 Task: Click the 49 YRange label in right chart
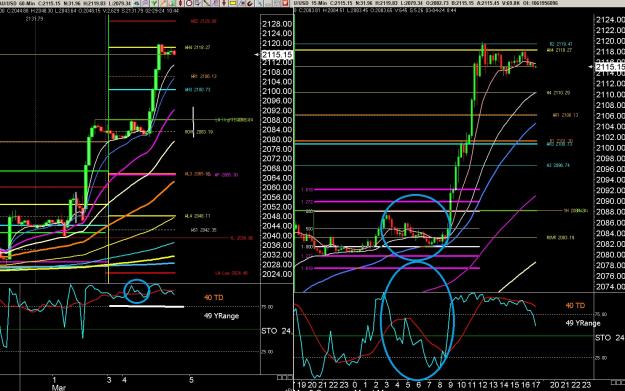click(583, 323)
